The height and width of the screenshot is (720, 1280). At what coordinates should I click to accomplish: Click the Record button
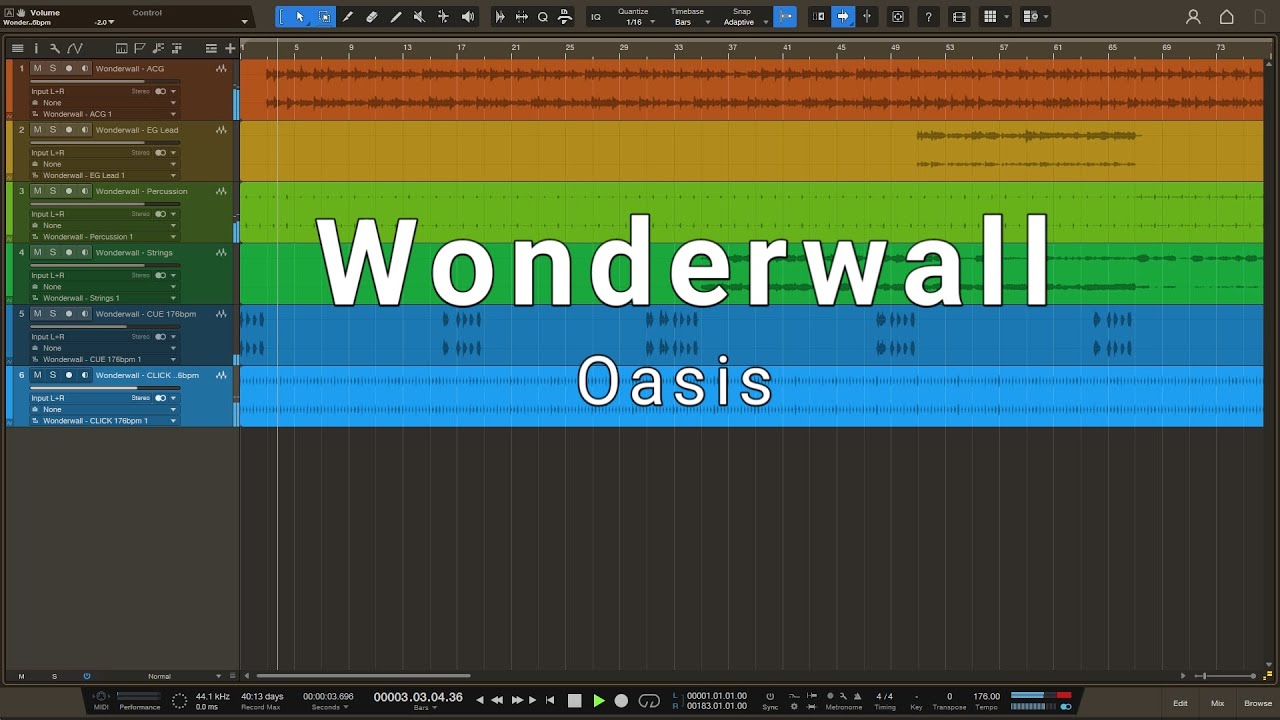pyautogui.click(x=621, y=701)
